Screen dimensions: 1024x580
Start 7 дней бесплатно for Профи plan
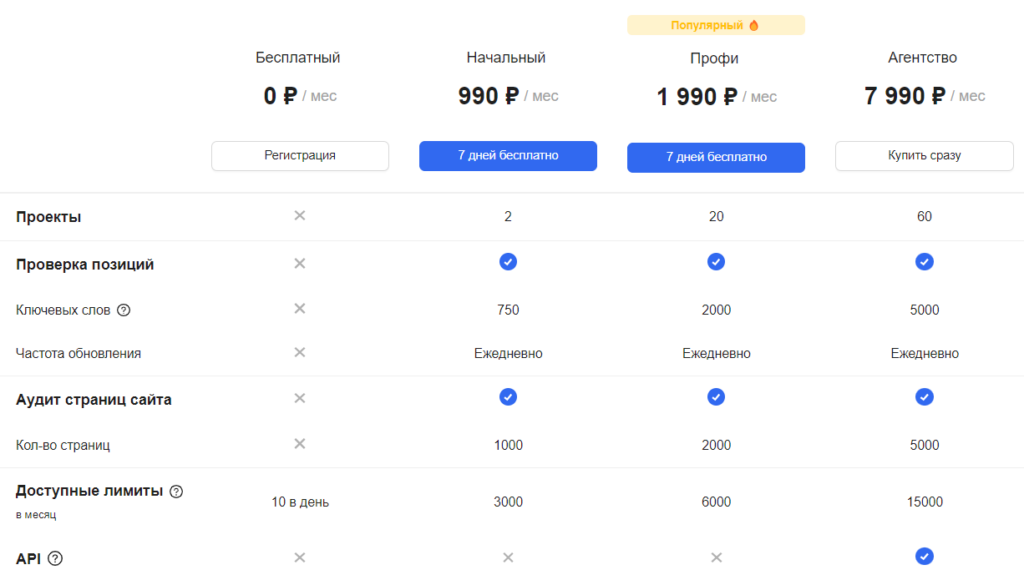tap(716, 157)
